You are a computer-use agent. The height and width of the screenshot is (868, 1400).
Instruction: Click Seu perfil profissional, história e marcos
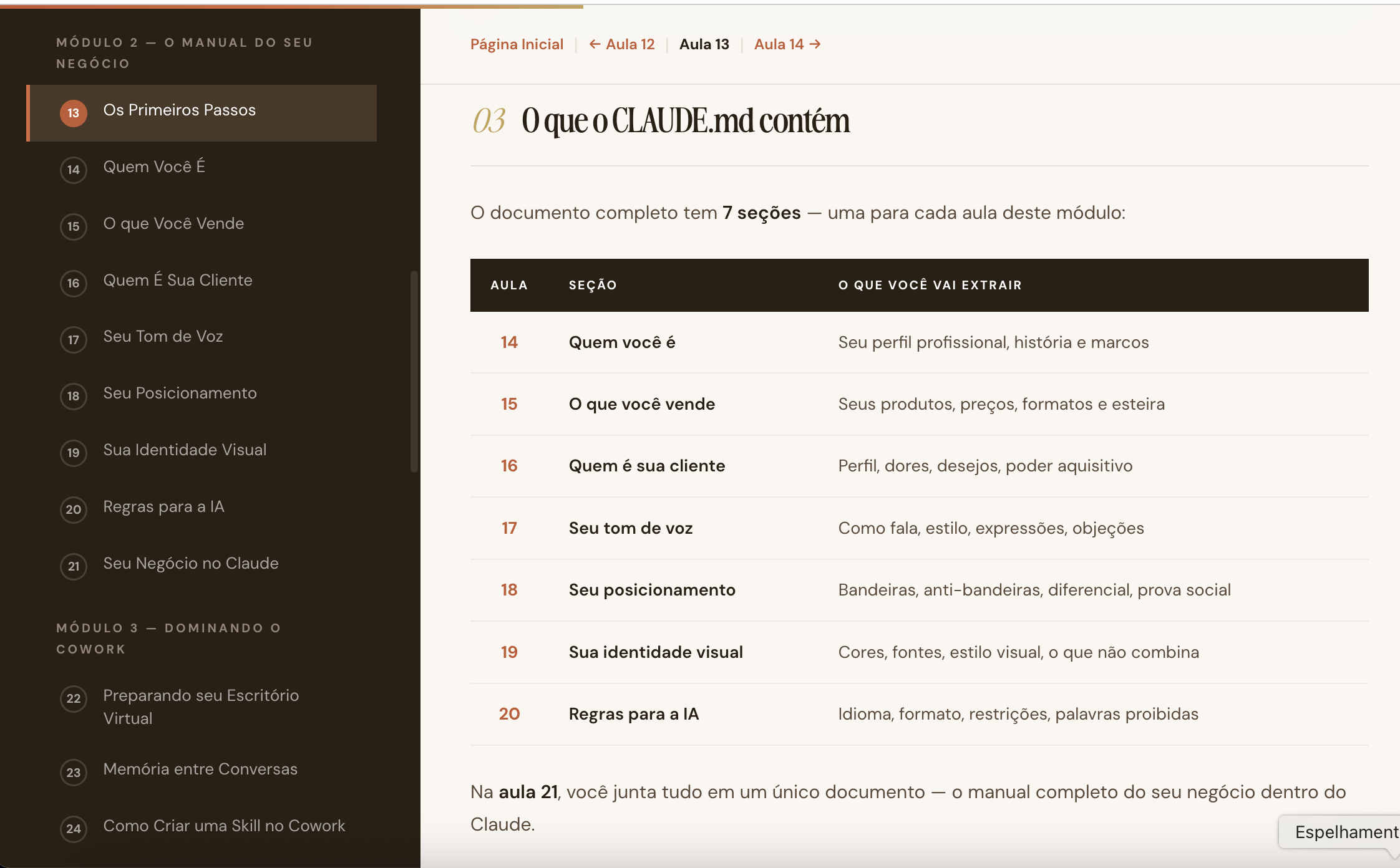coord(993,342)
